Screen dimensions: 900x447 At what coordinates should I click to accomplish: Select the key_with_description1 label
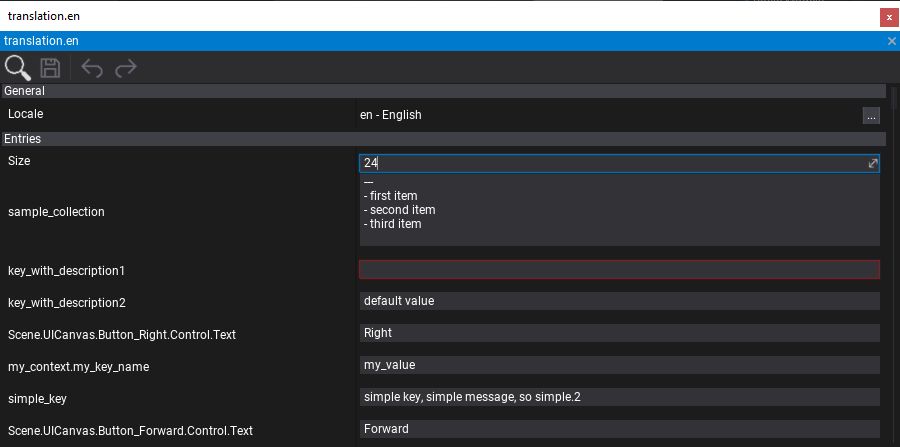coord(67,271)
